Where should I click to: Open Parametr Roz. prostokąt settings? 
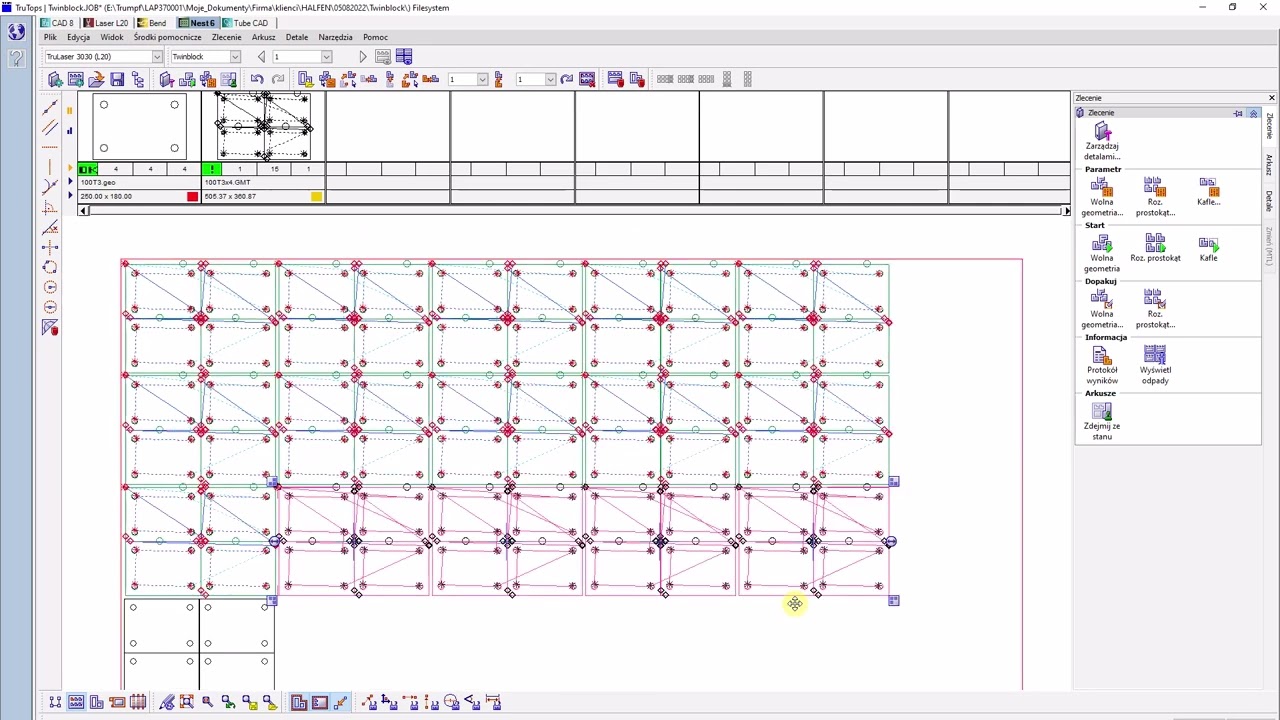point(1155,197)
